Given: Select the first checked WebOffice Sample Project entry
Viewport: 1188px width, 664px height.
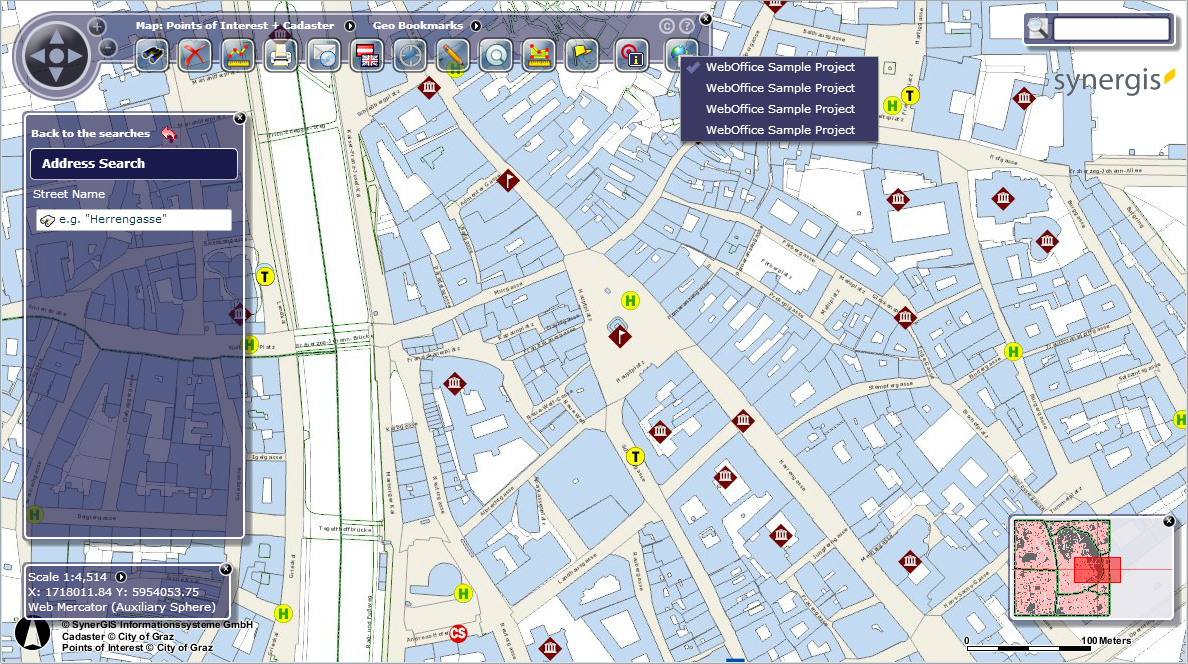Looking at the screenshot, I should [780, 67].
